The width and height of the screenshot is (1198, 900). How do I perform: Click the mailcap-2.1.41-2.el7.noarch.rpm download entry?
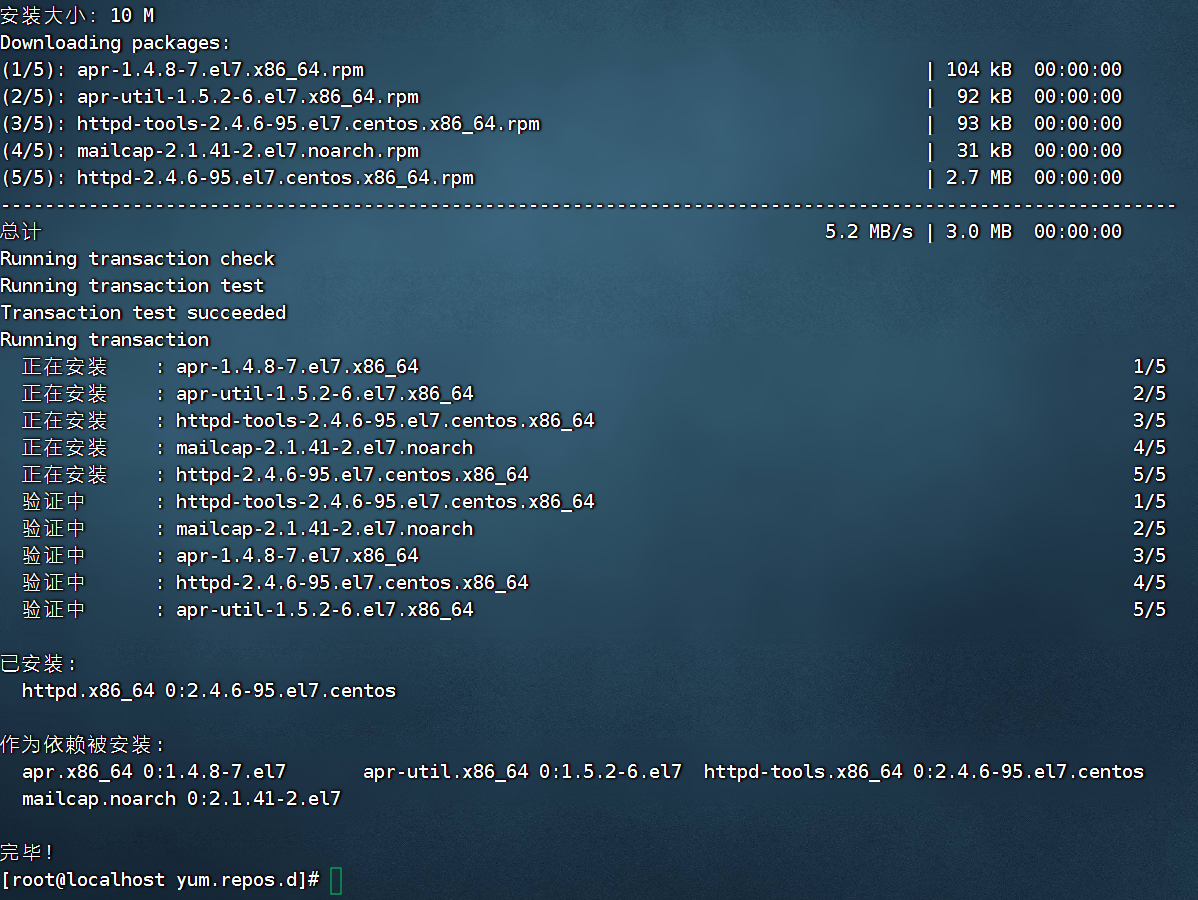point(247,151)
